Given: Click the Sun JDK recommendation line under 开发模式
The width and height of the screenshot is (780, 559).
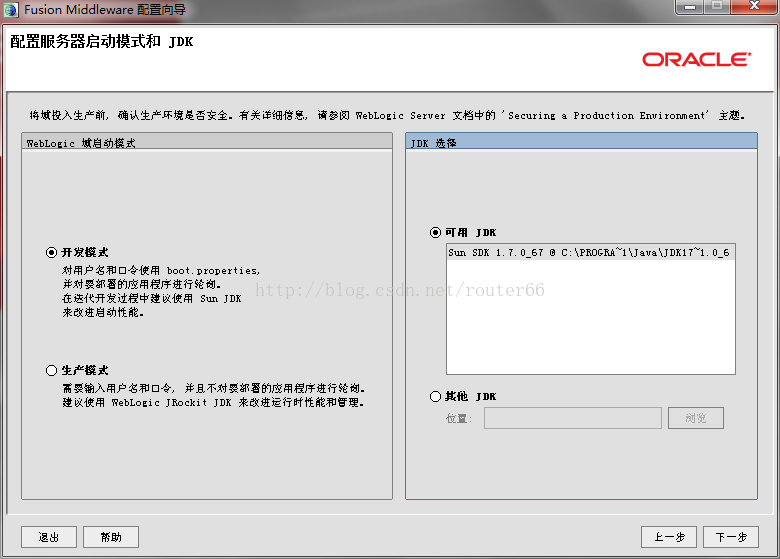Looking at the screenshot, I should (152, 298).
